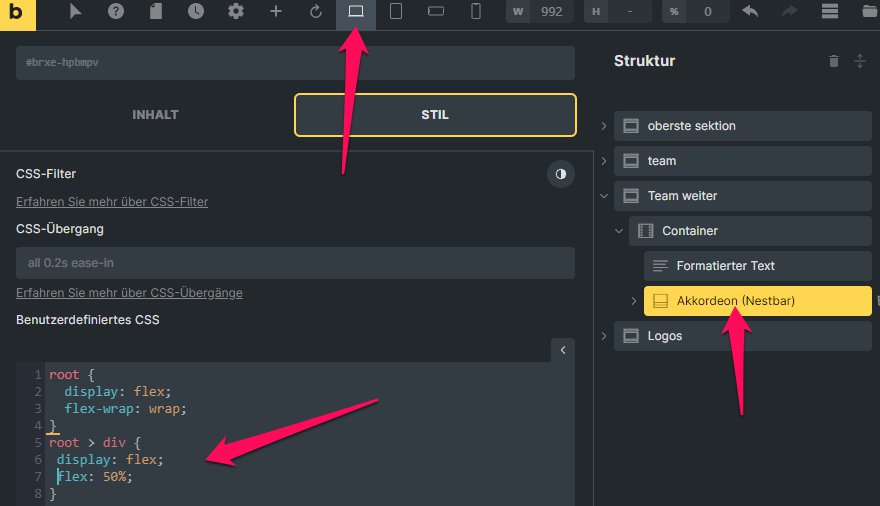Select Logos section in structure
880x506 pixels.
[x=742, y=336]
